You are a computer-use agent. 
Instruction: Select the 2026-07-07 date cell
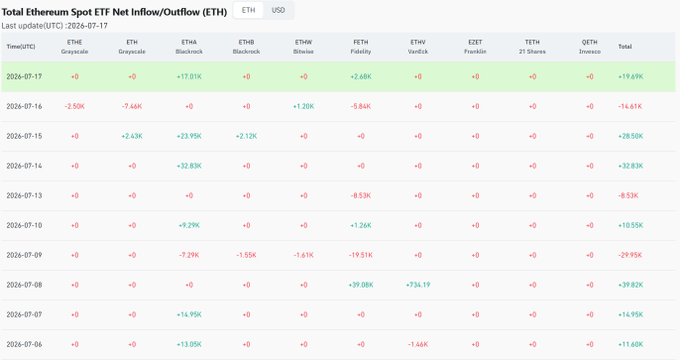24,314
